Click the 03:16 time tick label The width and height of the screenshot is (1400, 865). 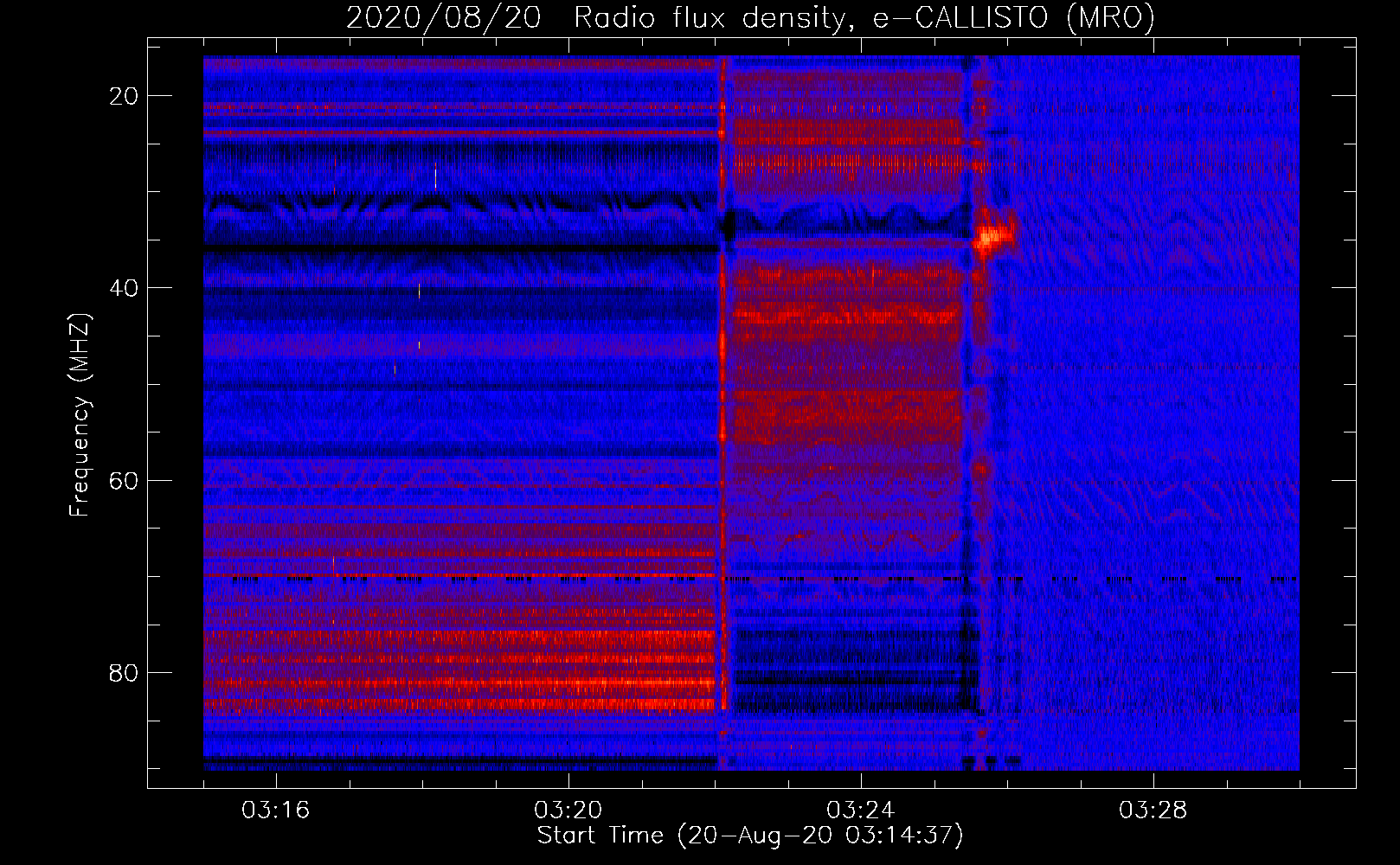tap(275, 811)
